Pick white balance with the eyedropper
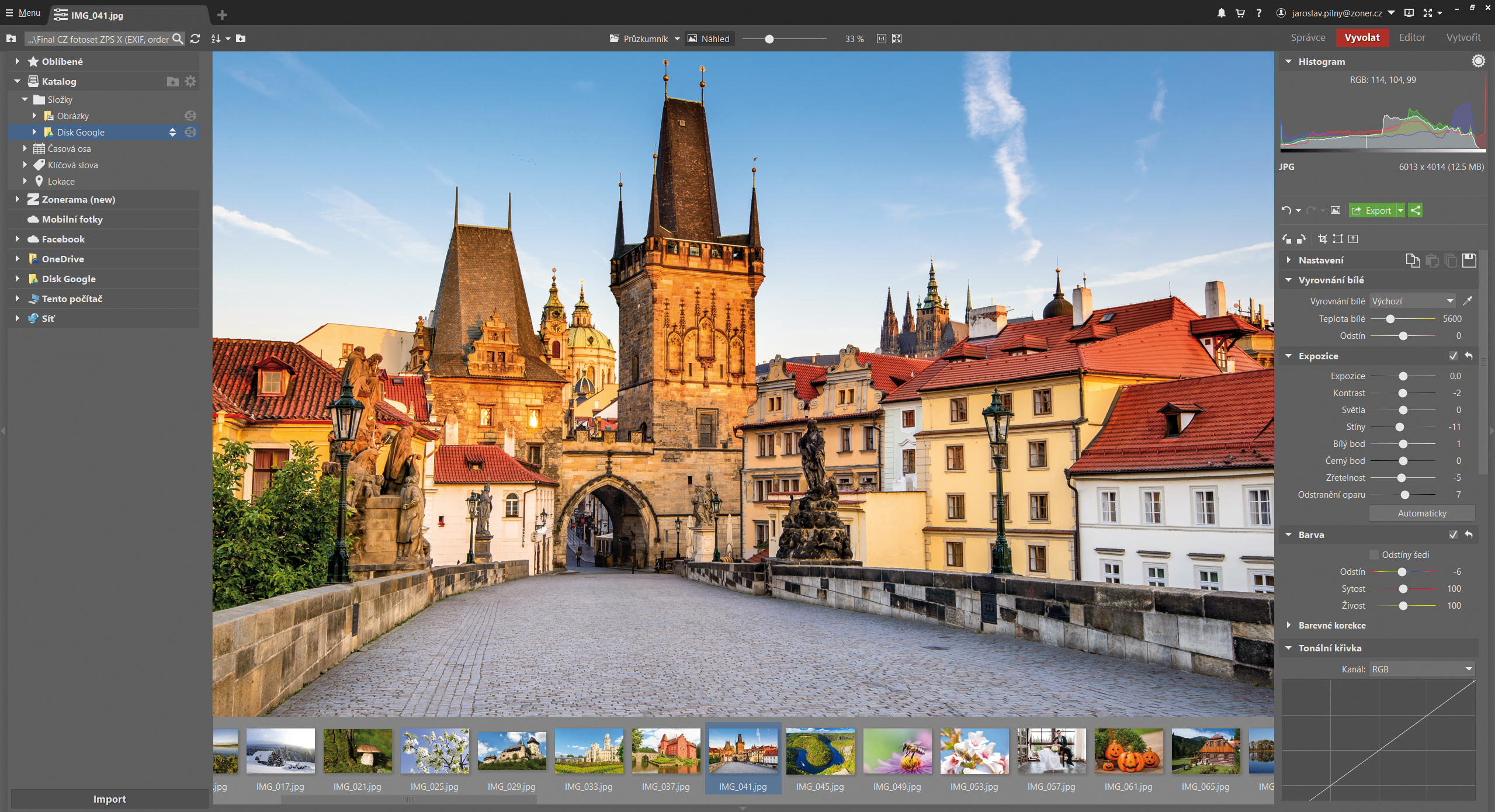Viewport: 1495px width, 812px height. point(1467,301)
